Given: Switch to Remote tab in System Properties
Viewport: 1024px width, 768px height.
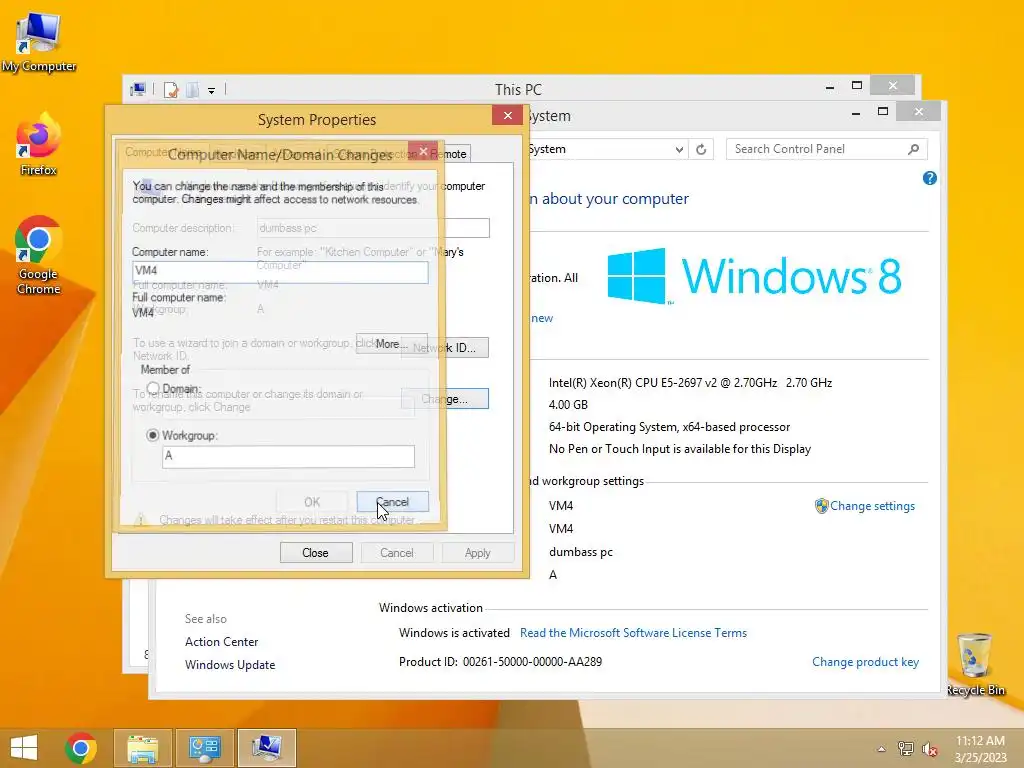Looking at the screenshot, I should (450, 154).
